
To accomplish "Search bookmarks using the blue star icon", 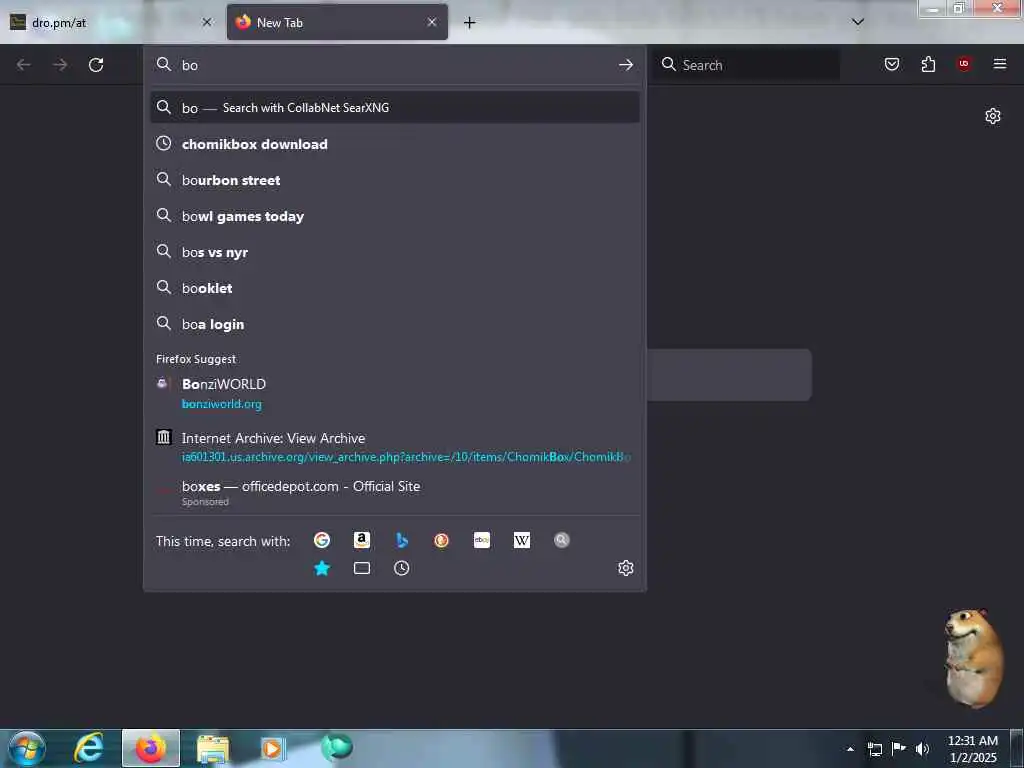I will pos(322,568).
